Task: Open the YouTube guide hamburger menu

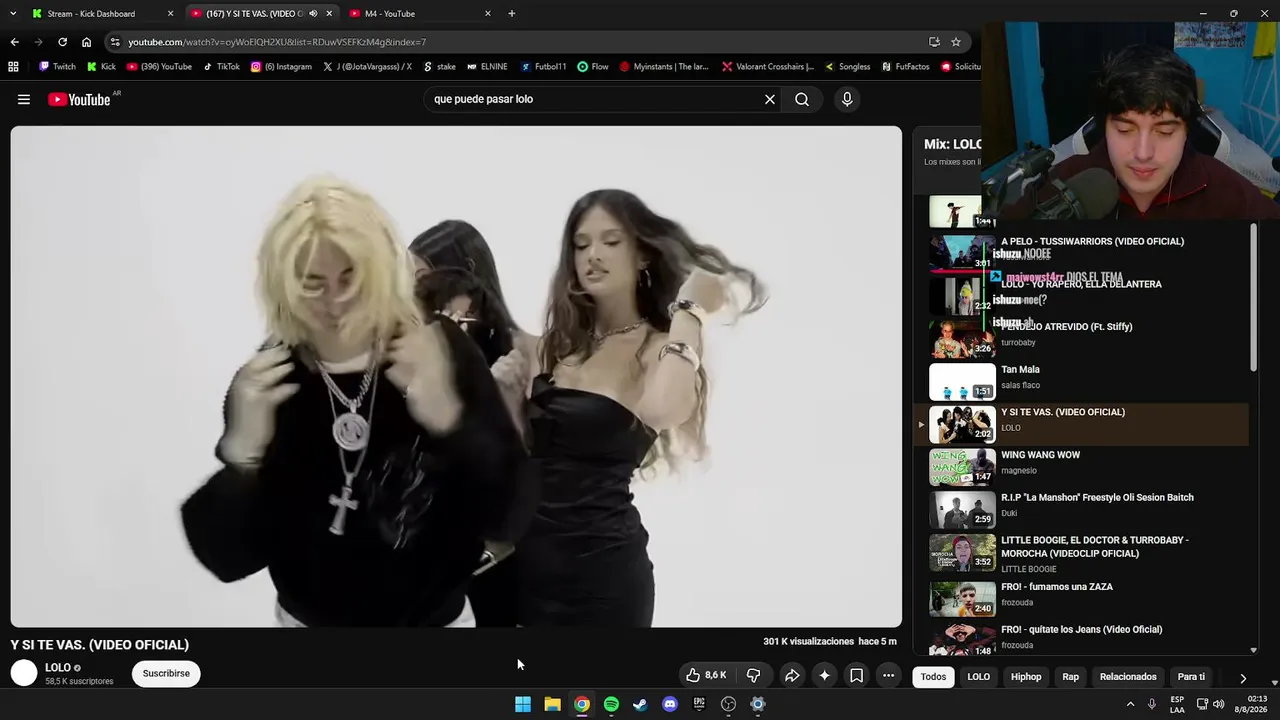Action: (24, 99)
